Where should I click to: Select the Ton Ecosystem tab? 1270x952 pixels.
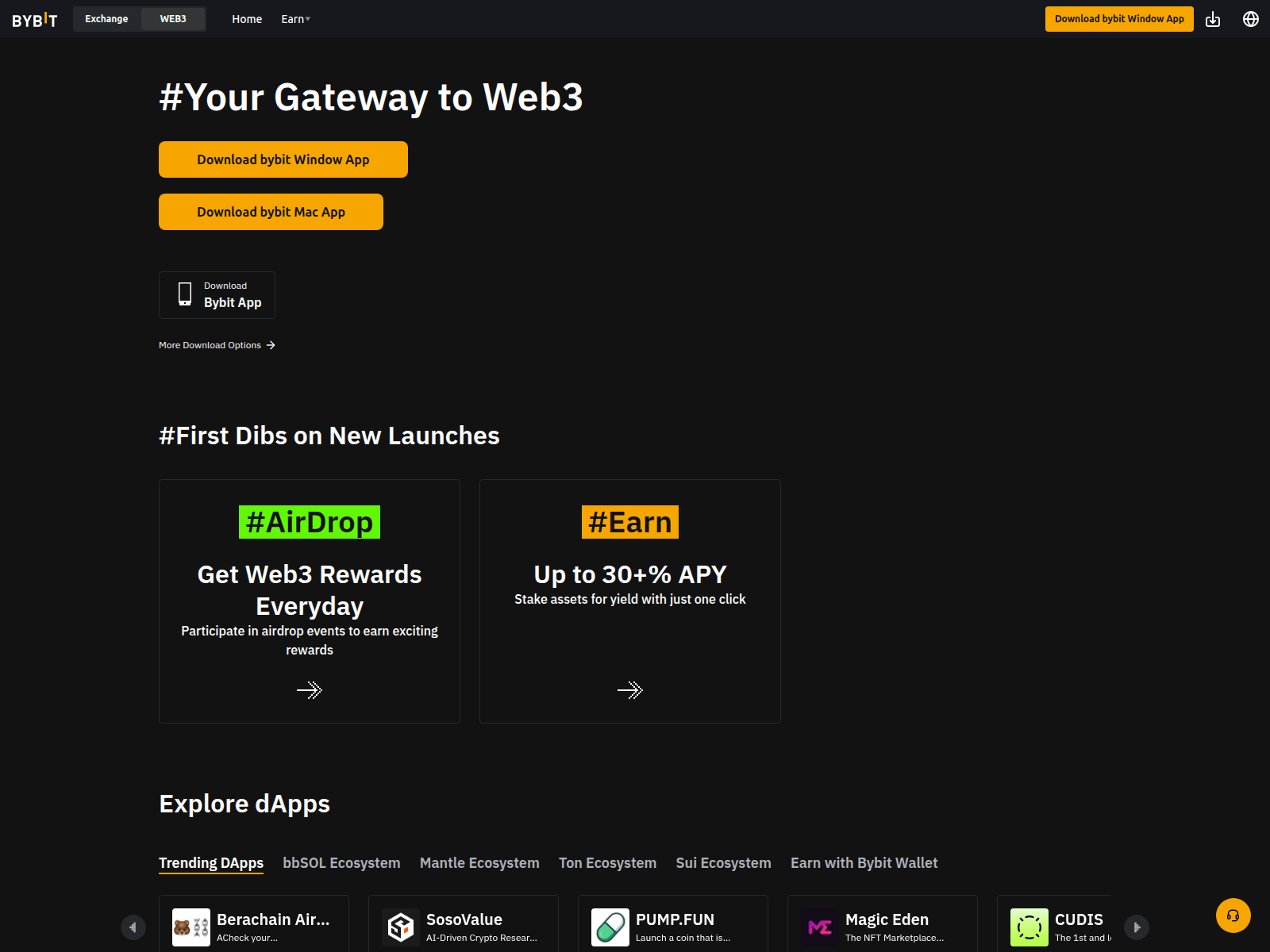coord(607,863)
